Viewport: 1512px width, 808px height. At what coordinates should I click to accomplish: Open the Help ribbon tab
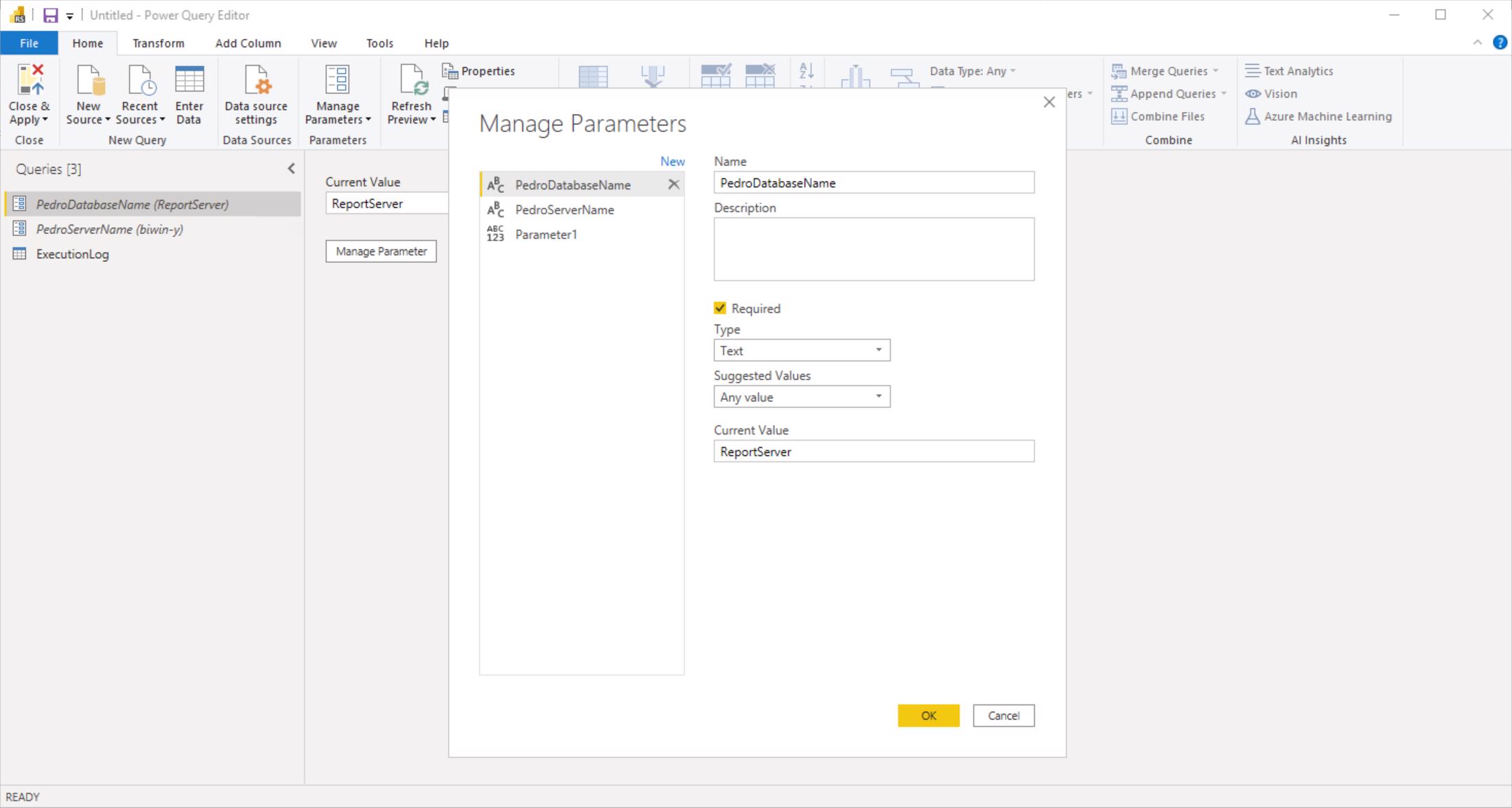pyautogui.click(x=437, y=43)
